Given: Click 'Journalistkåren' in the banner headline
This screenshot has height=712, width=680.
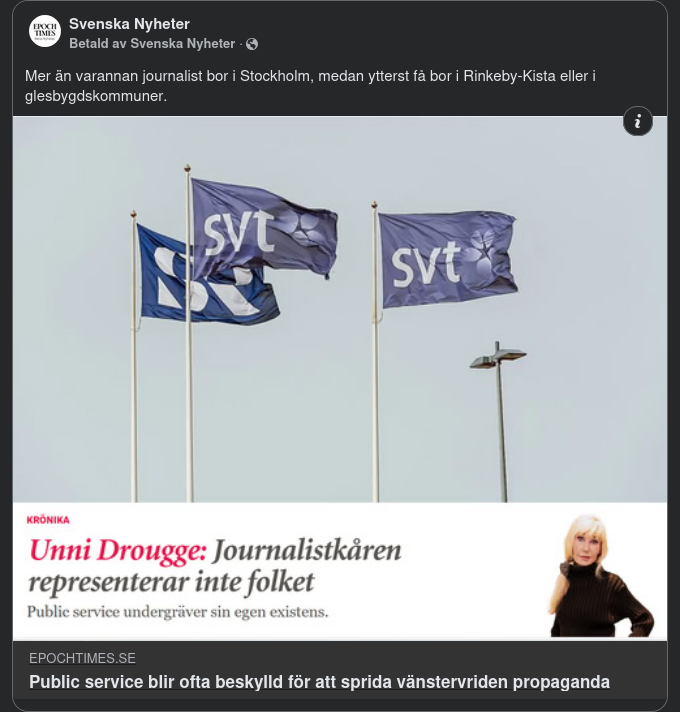Looking at the screenshot, I should pos(307,551).
